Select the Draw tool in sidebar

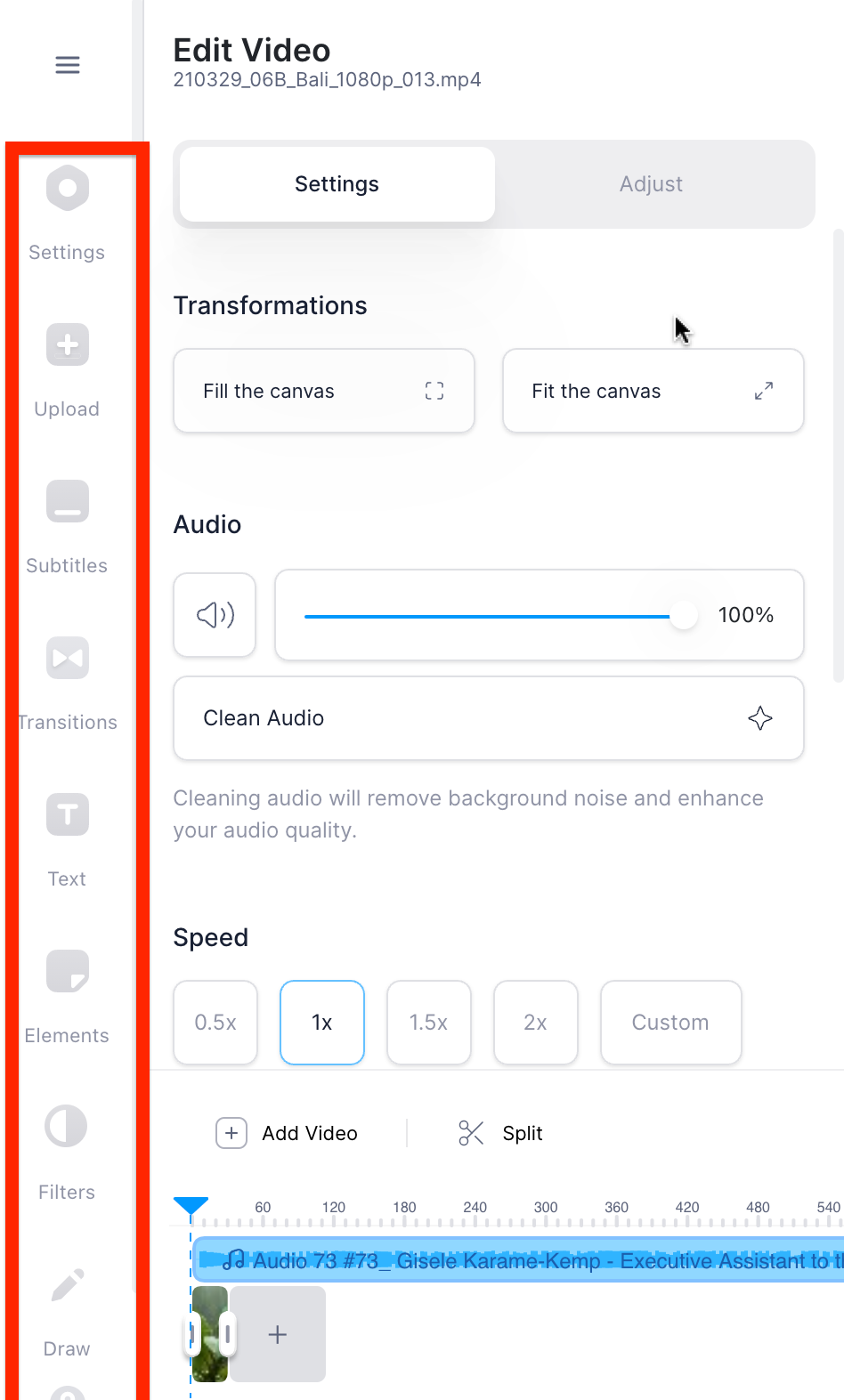[68, 1310]
